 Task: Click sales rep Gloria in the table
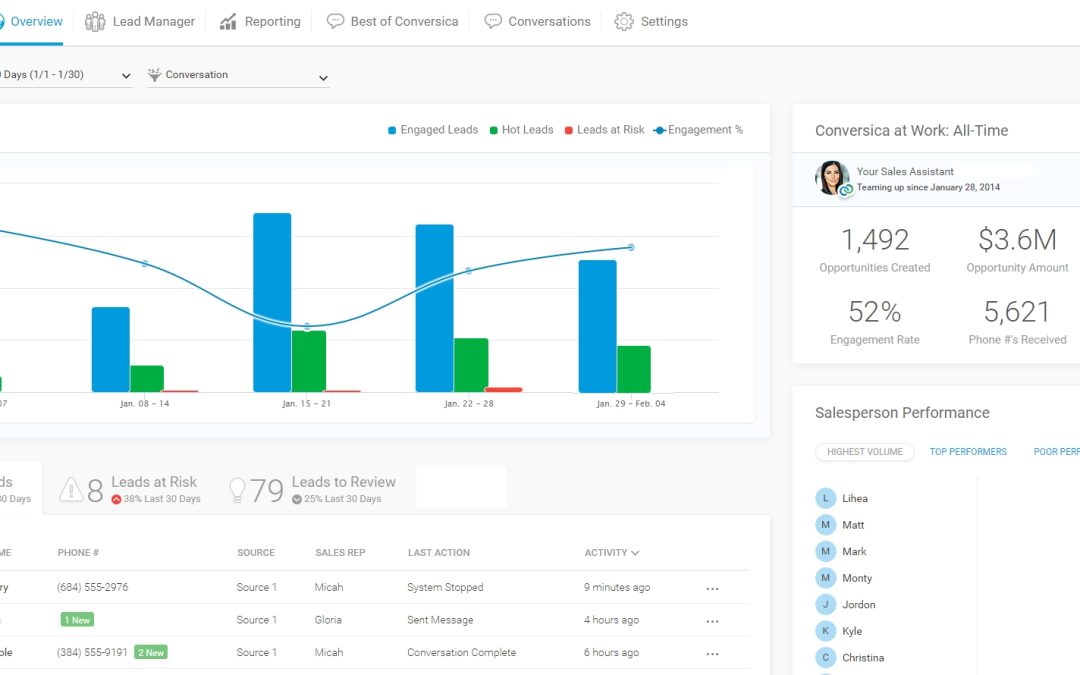(328, 620)
